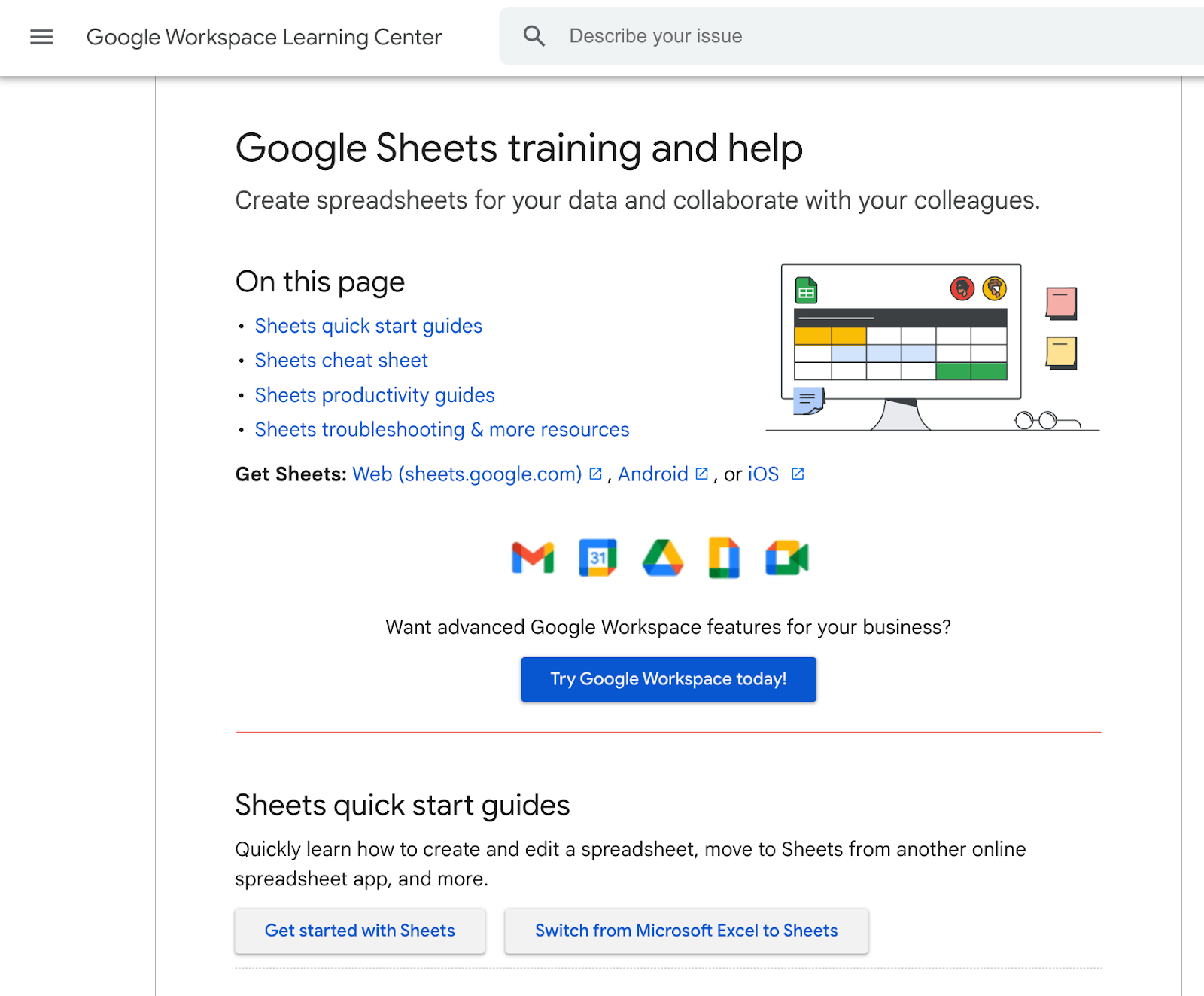Viewport: 1204px width, 996px height.
Task: Click external link icon after iOS
Action: [x=798, y=474]
